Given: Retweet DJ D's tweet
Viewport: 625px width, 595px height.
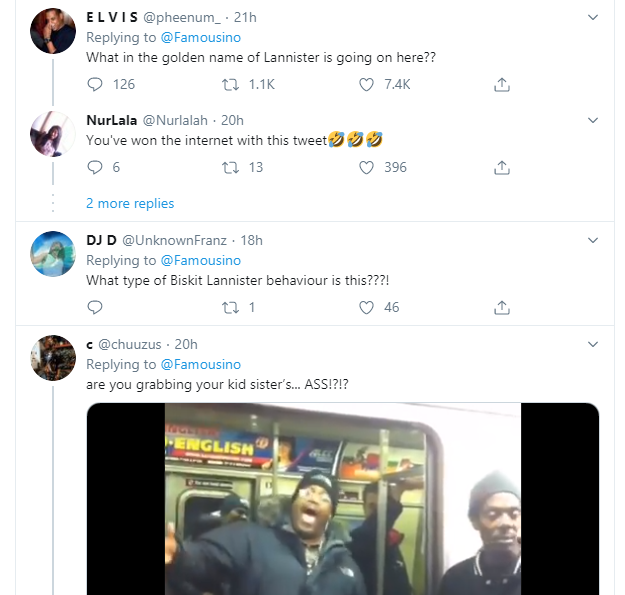Looking at the screenshot, I should pyautogui.click(x=228, y=307).
